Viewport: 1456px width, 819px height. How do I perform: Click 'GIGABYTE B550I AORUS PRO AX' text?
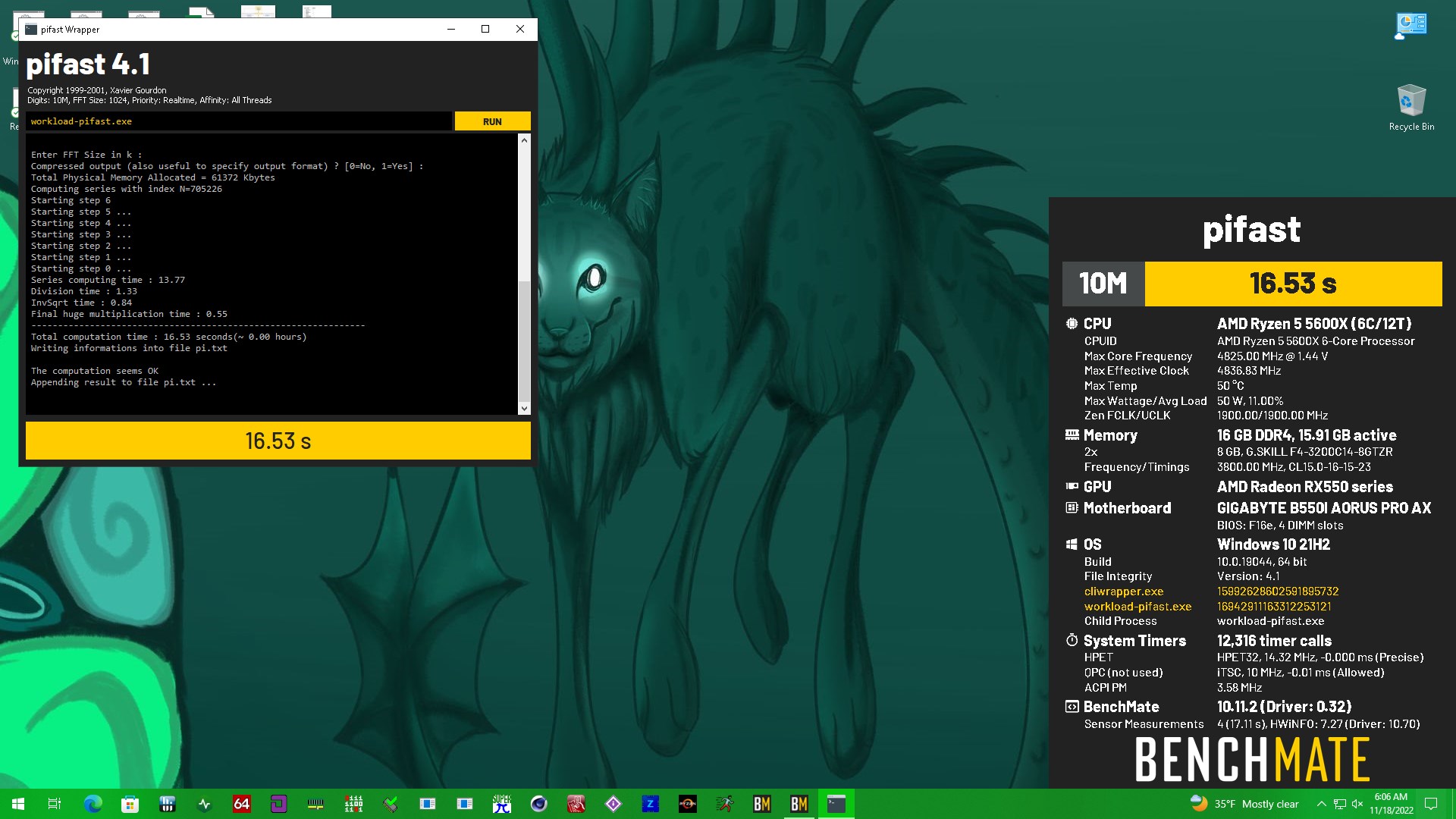pyautogui.click(x=1324, y=508)
